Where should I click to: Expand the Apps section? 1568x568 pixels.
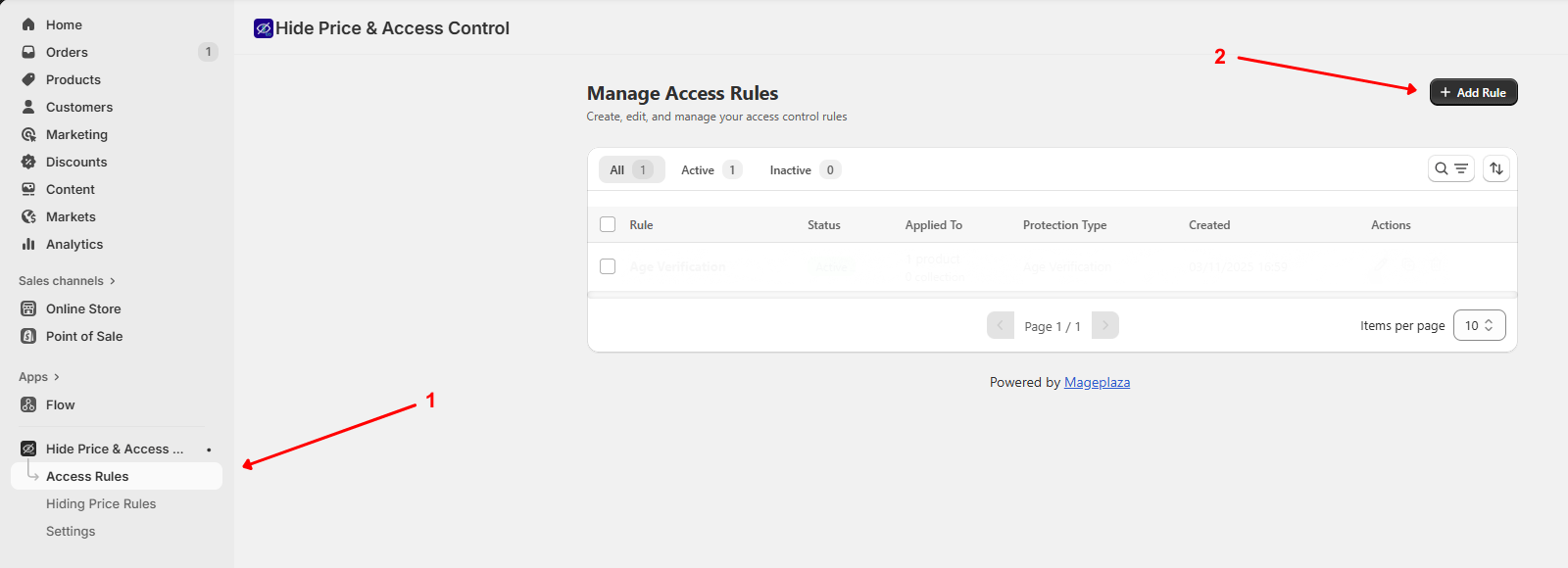click(39, 377)
